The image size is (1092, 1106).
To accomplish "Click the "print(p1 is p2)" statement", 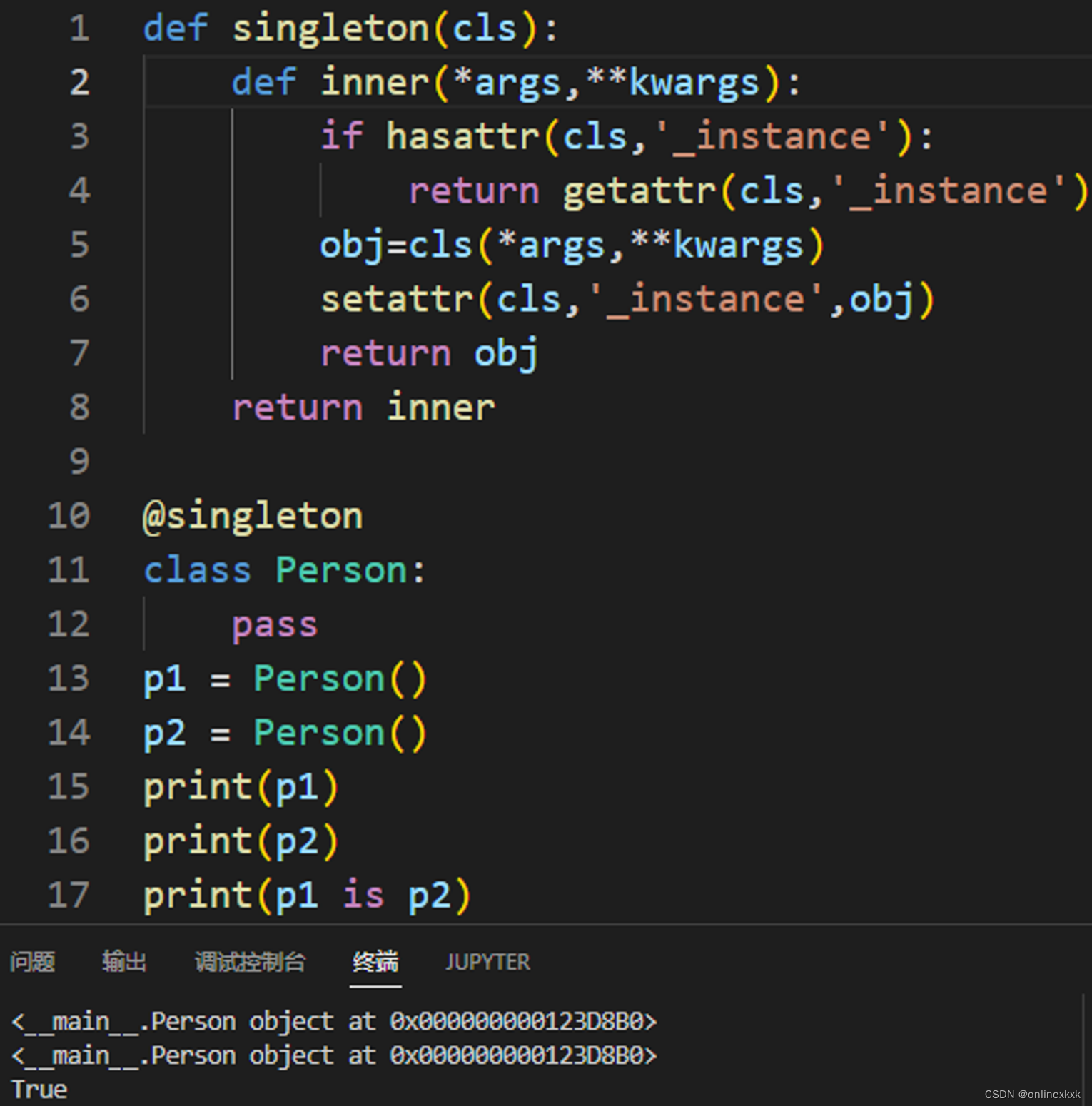I will 307,896.
